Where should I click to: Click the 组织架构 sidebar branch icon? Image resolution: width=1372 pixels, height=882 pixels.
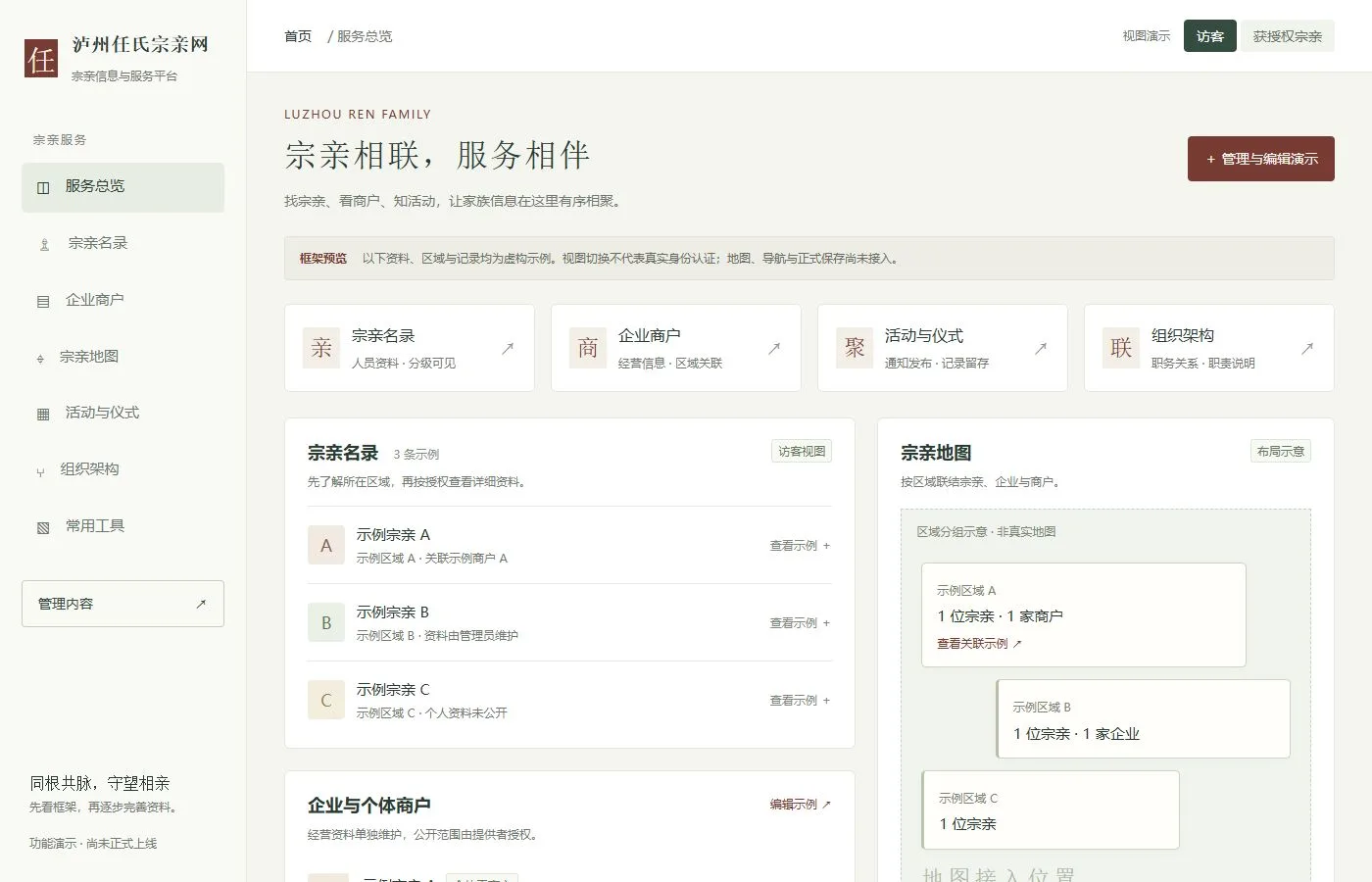(x=40, y=470)
